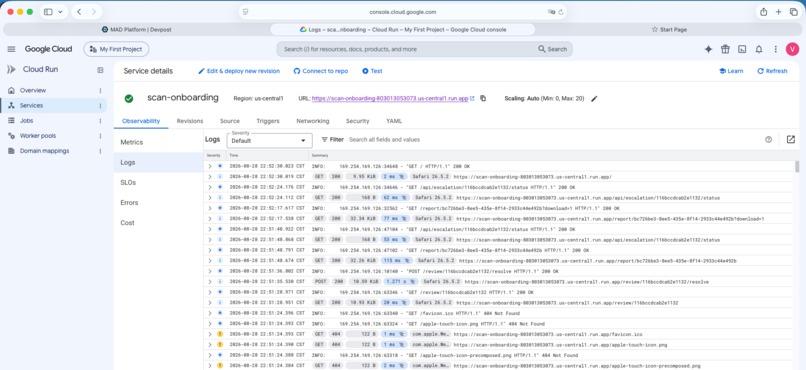Click Connect to repo
This screenshot has width=806, height=370.
tap(321, 71)
